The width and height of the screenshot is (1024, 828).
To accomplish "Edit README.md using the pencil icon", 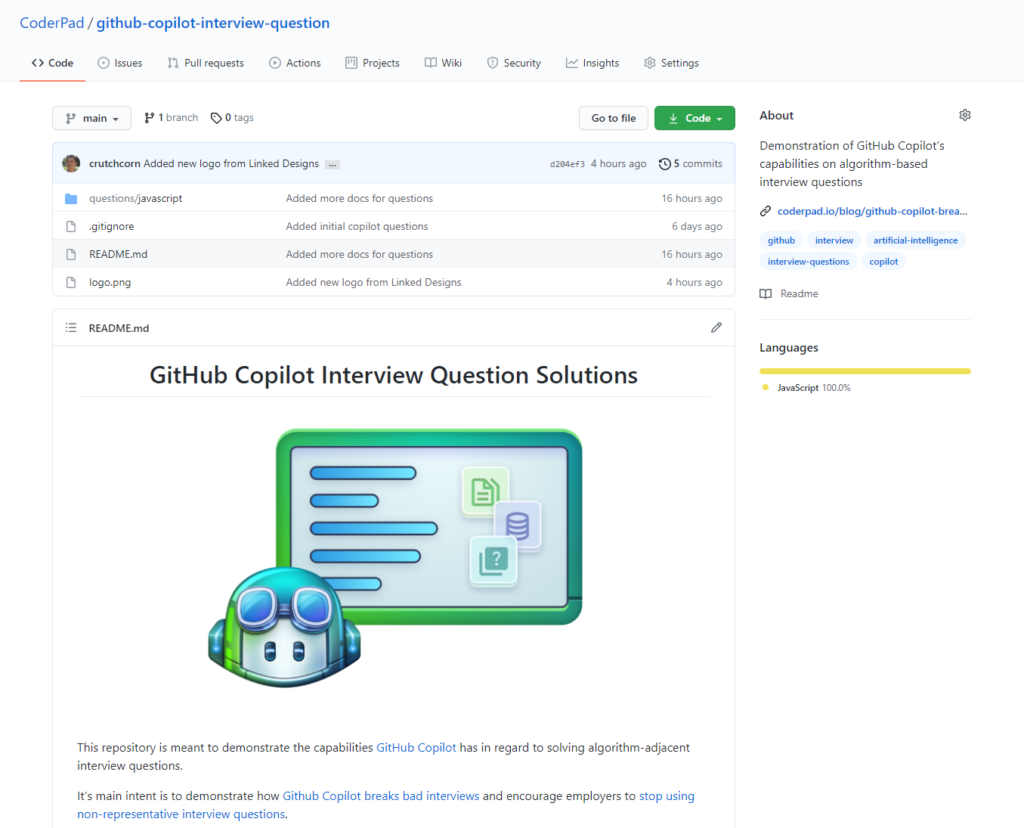I will click(716, 327).
